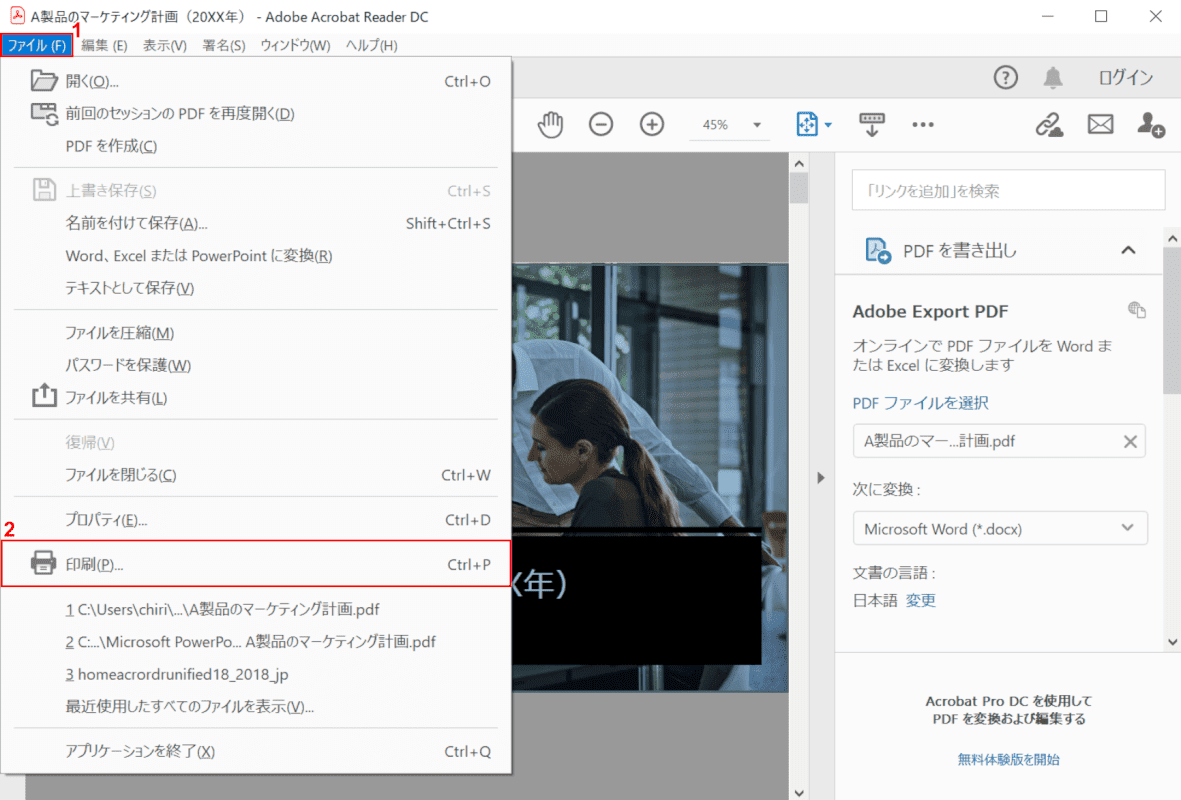The image size is (1181, 800).
Task: Click the share link icon
Action: [x=1049, y=124]
